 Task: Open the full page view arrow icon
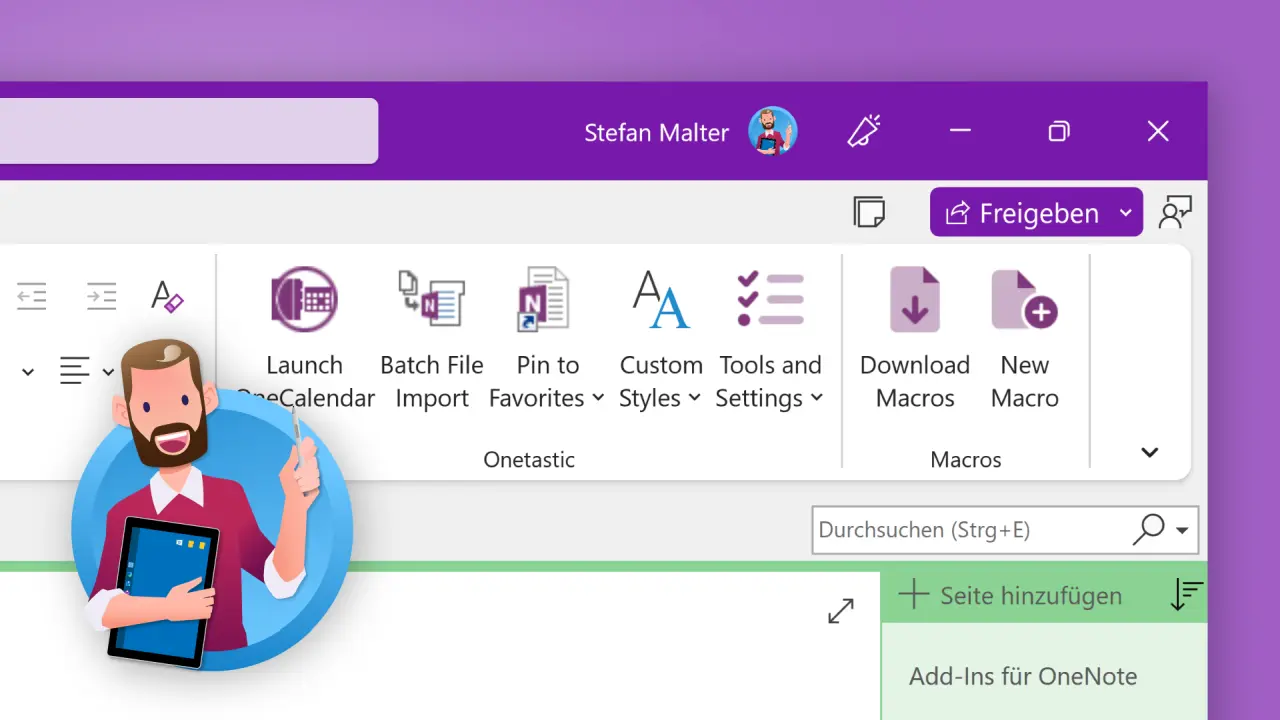(x=840, y=610)
